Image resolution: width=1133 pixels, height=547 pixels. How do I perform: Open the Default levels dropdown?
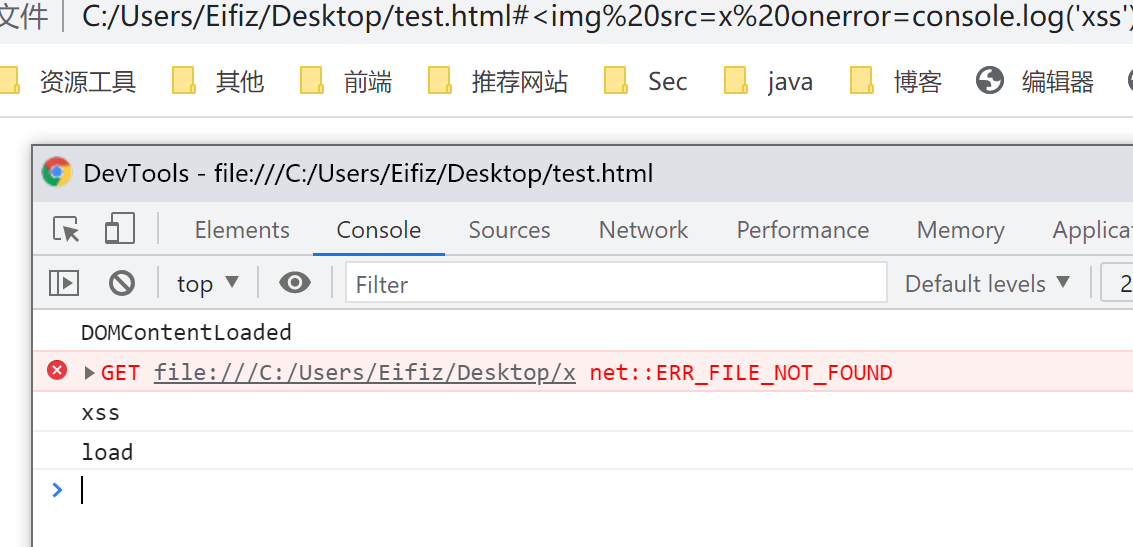988,283
